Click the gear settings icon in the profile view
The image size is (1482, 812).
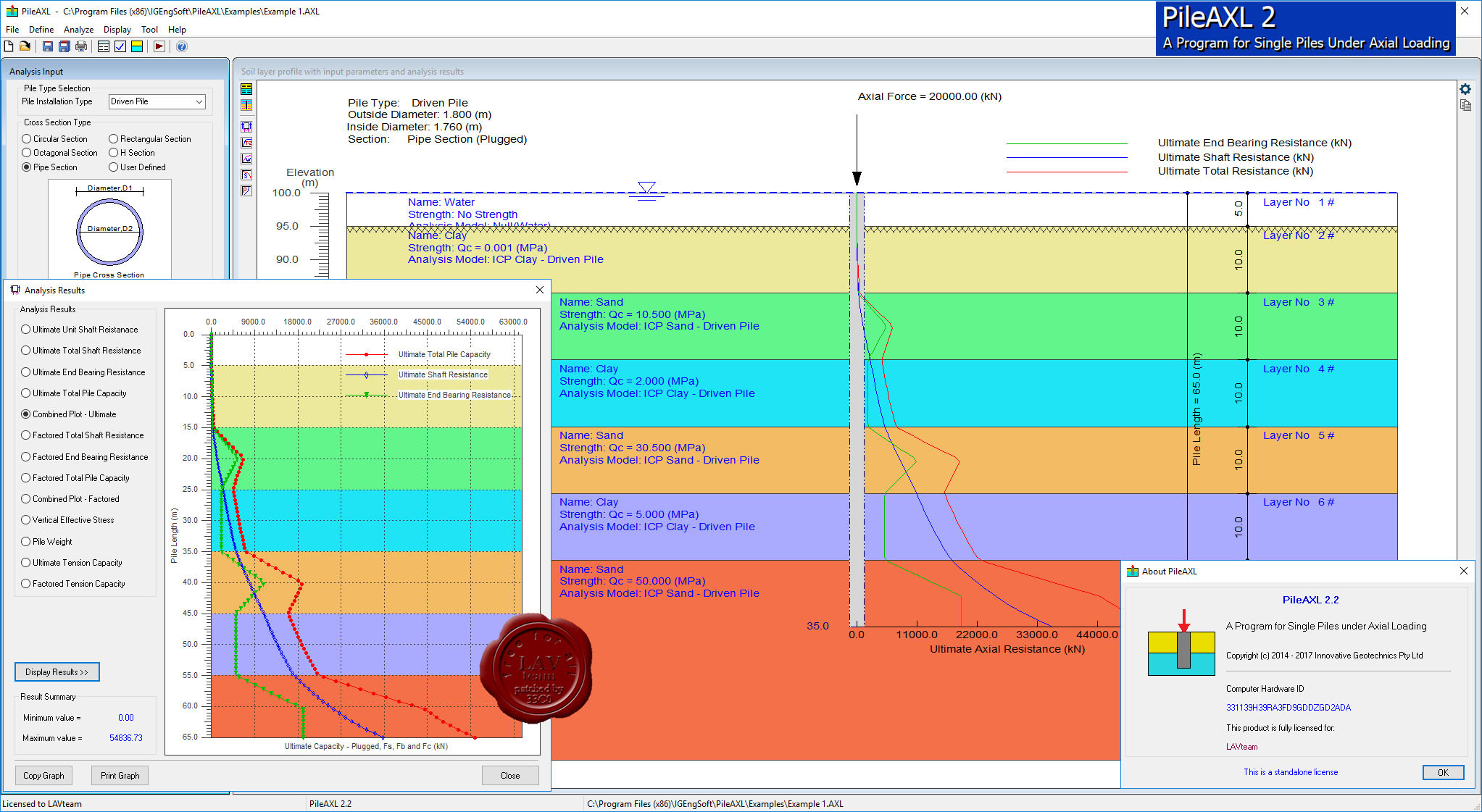[1465, 89]
